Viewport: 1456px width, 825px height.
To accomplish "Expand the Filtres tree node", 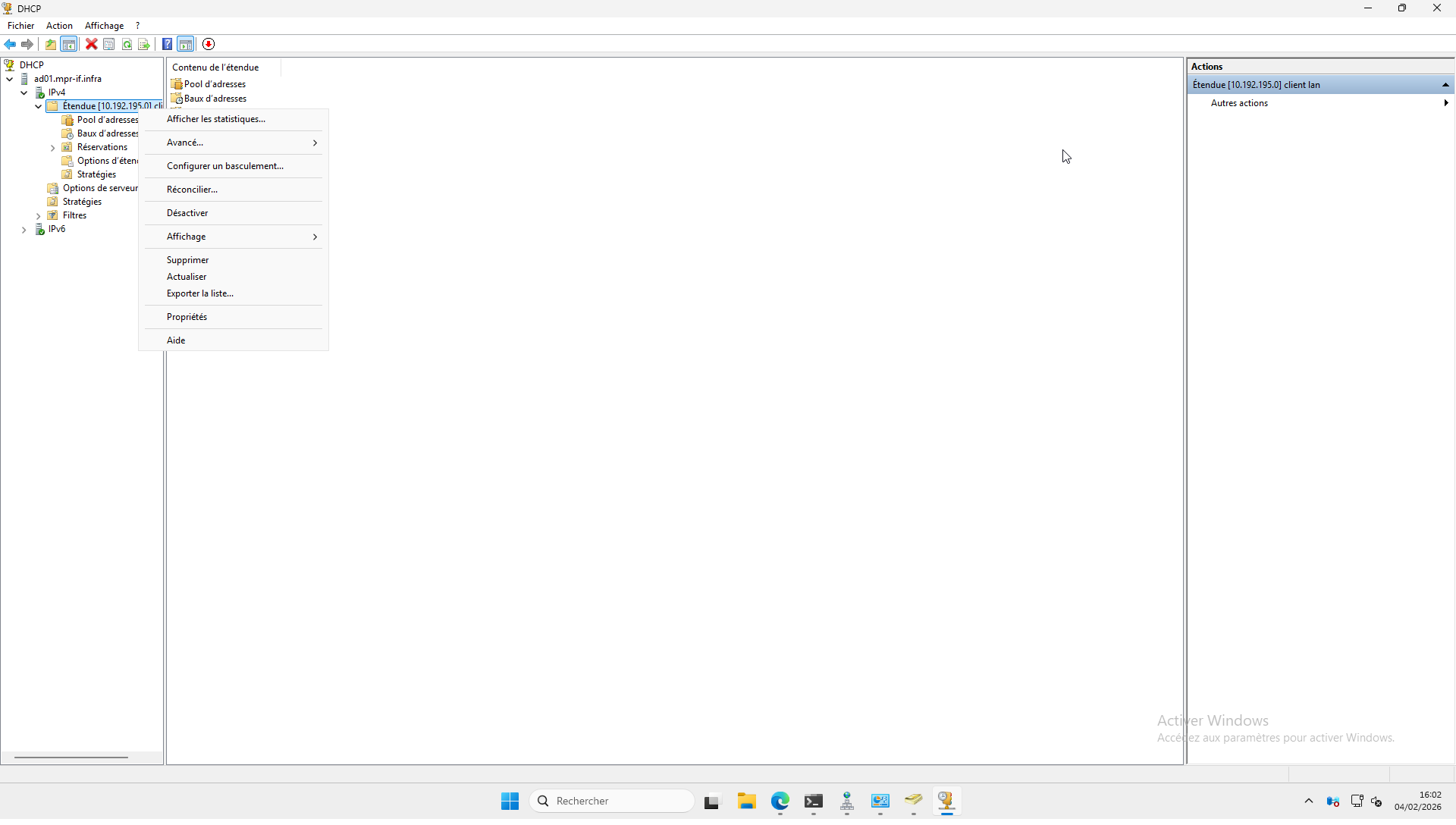I will [x=38, y=216].
